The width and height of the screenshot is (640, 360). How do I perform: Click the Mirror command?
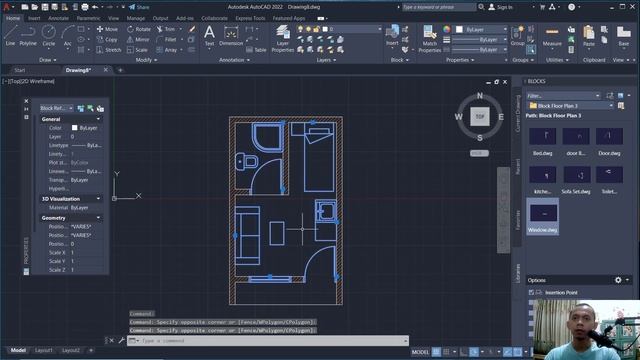point(138,40)
